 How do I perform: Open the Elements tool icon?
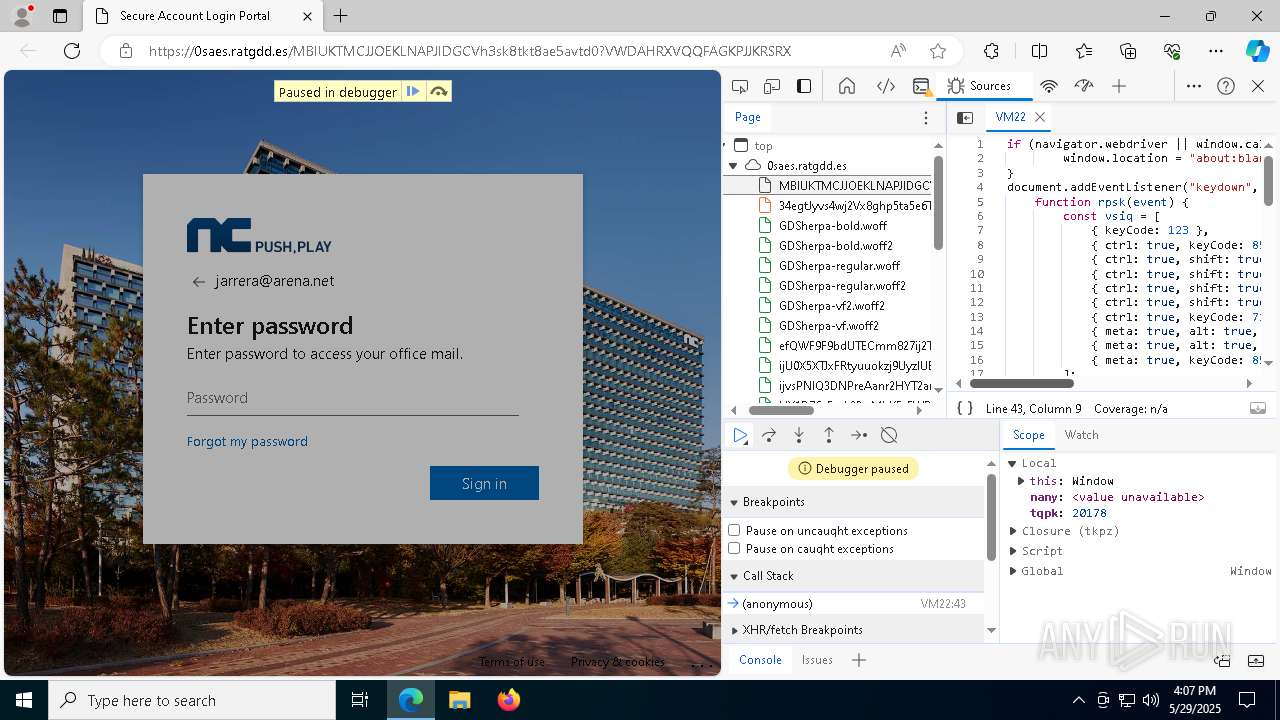tap(885, 86)
